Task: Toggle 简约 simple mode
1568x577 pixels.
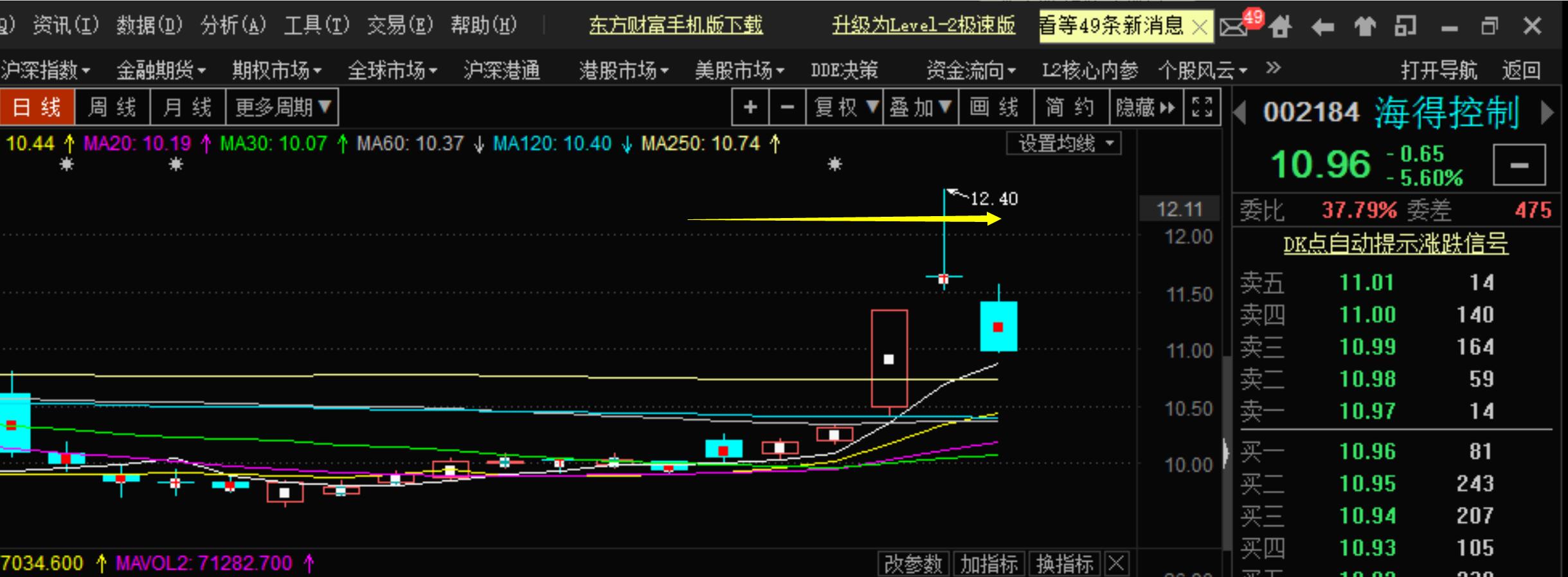Action: pyautogui.click(x=1072, y=107)
